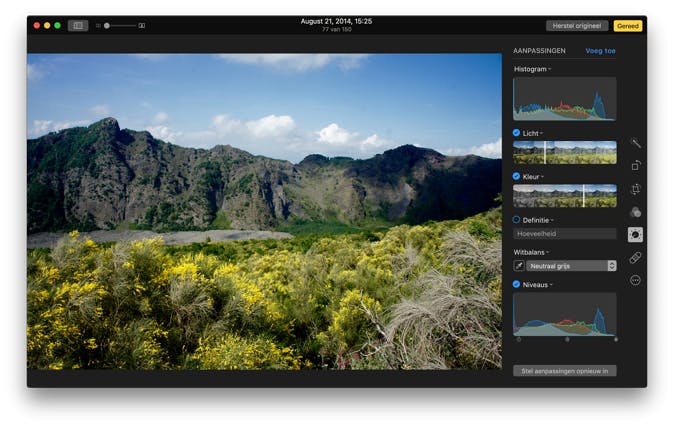Click inside the Licht thumbnail slider strip
This screenshot has height=428, width=674.
pos(564,153)
